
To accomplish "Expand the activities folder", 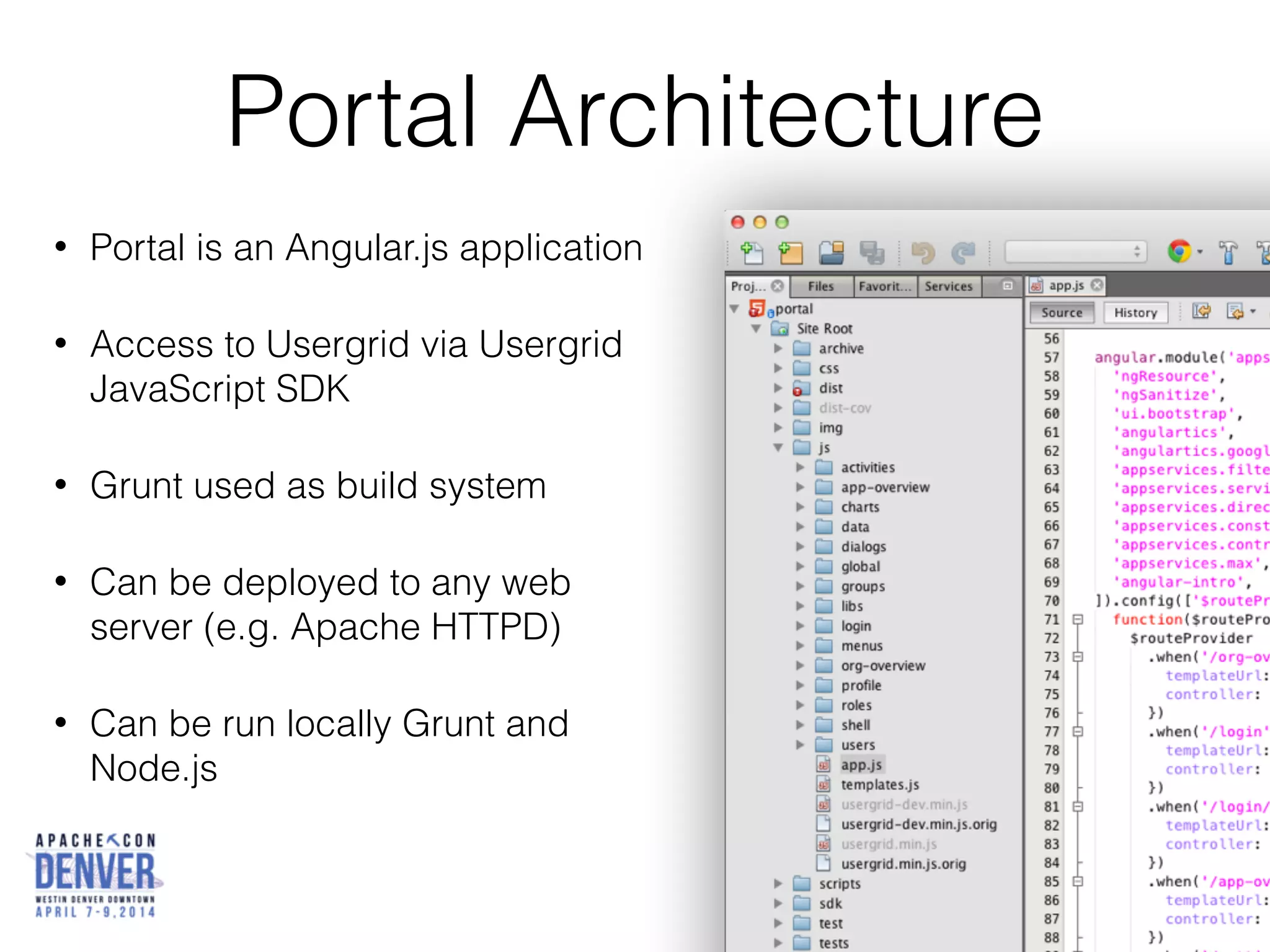I will [x=801, y=467].
